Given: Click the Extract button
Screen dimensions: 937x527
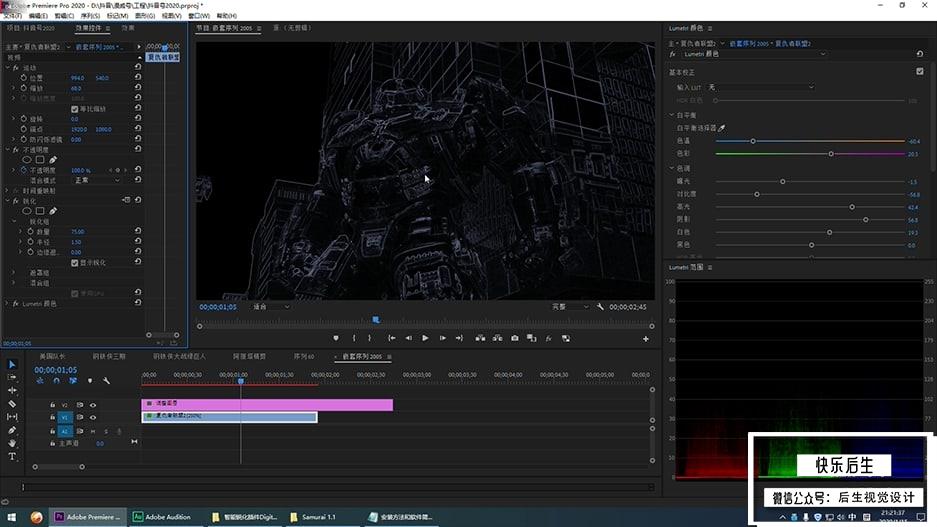Looking at the screenshot, I should 497,338.
